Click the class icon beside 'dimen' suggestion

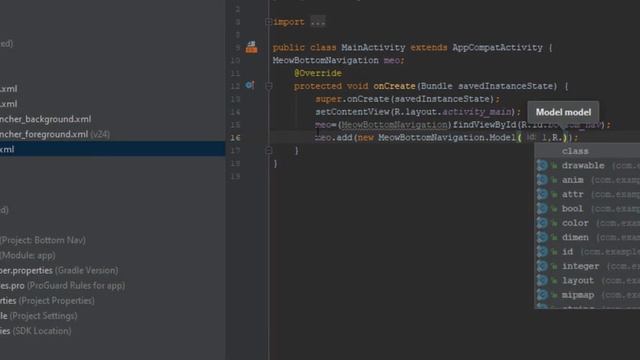542,237
